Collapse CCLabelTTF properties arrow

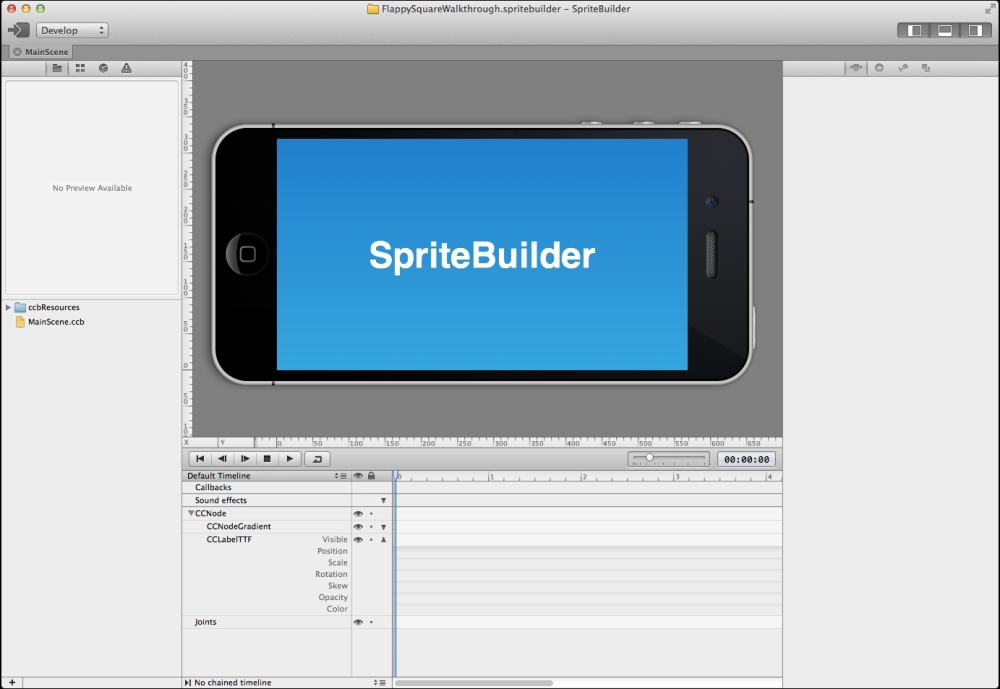(383, 540)
